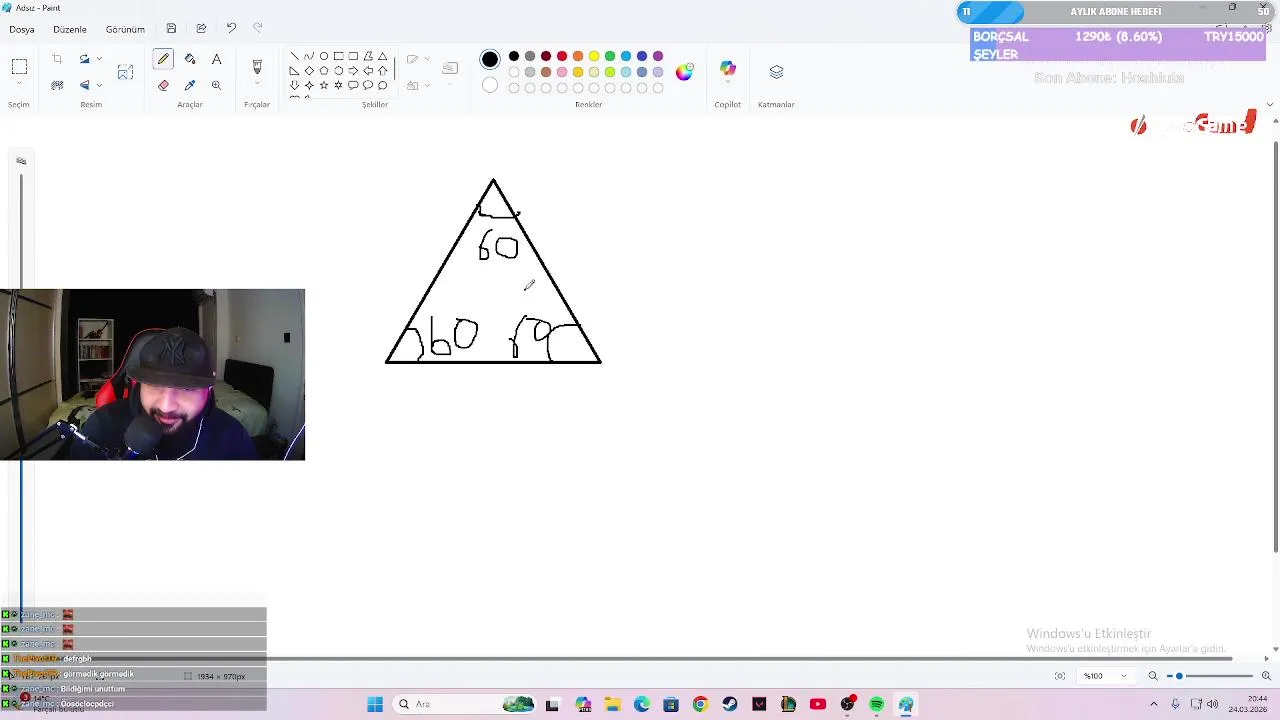Open the Düzenle menu
Image resolution: width=1280 pixels, height=720 pixels.
coord(70,29)
